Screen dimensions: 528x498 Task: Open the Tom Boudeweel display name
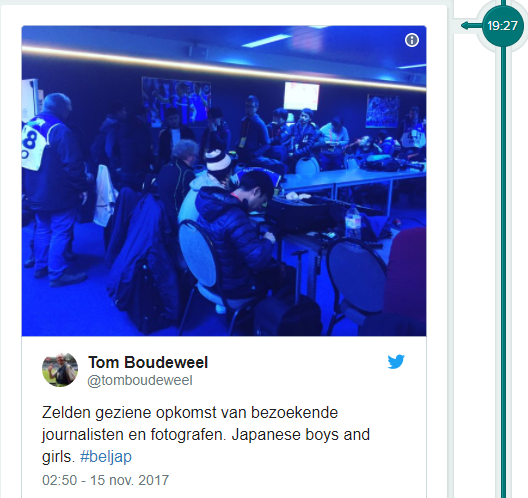coord(148,362)
